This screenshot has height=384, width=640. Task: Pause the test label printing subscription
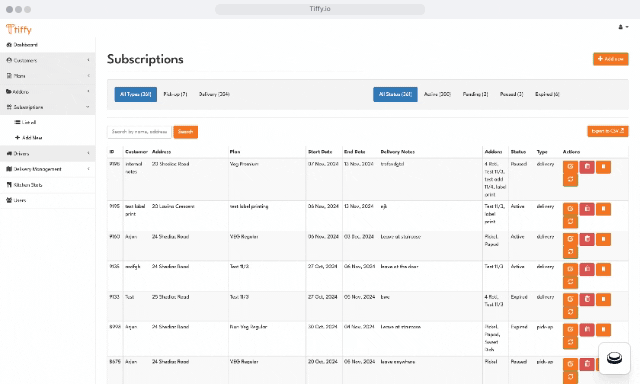click(x=603, y=209)
